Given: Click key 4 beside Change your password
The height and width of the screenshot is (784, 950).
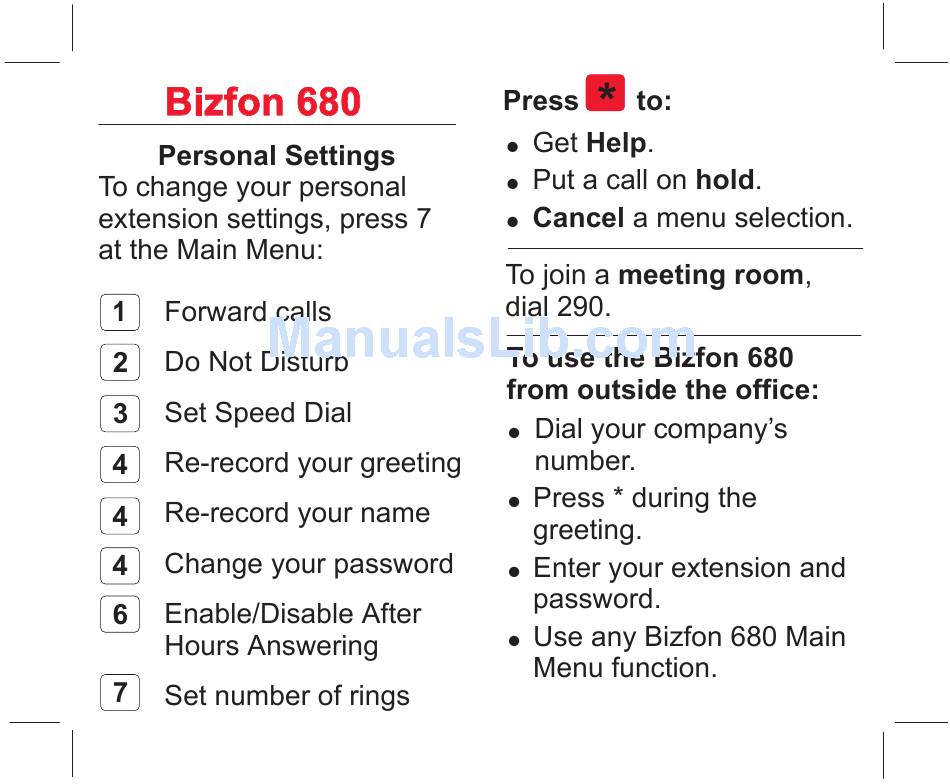Looking at the screenshot, I should (x=120, y=565).
